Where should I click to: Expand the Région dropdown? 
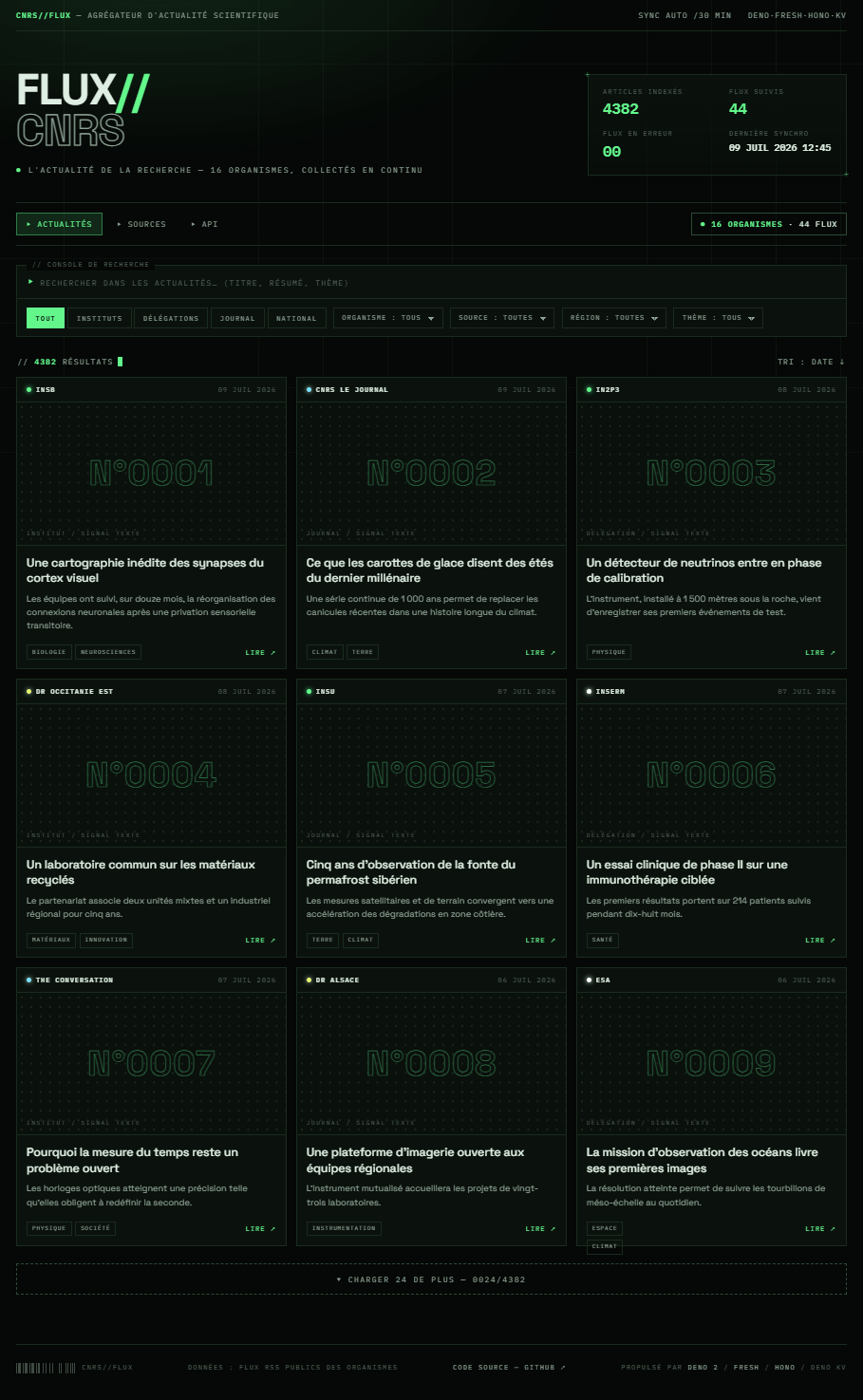coord(614,318)
